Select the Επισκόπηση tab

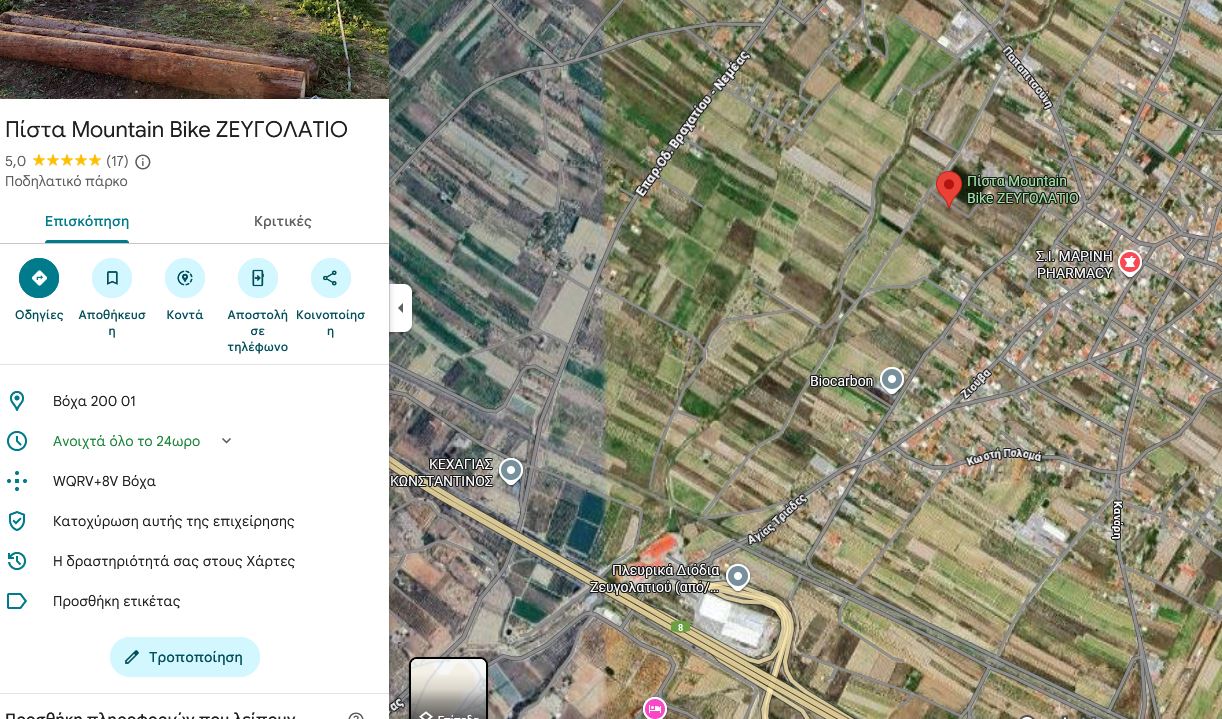[x=87, y=221]
